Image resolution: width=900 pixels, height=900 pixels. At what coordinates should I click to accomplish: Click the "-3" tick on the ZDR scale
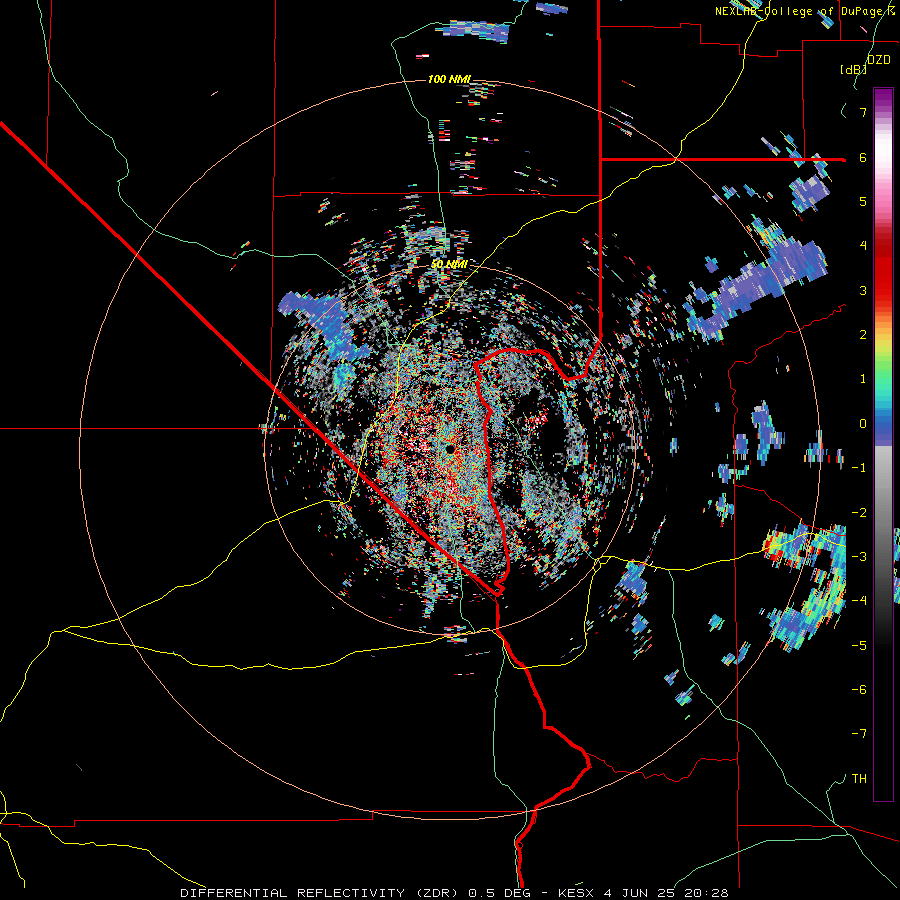pos(859,556)
